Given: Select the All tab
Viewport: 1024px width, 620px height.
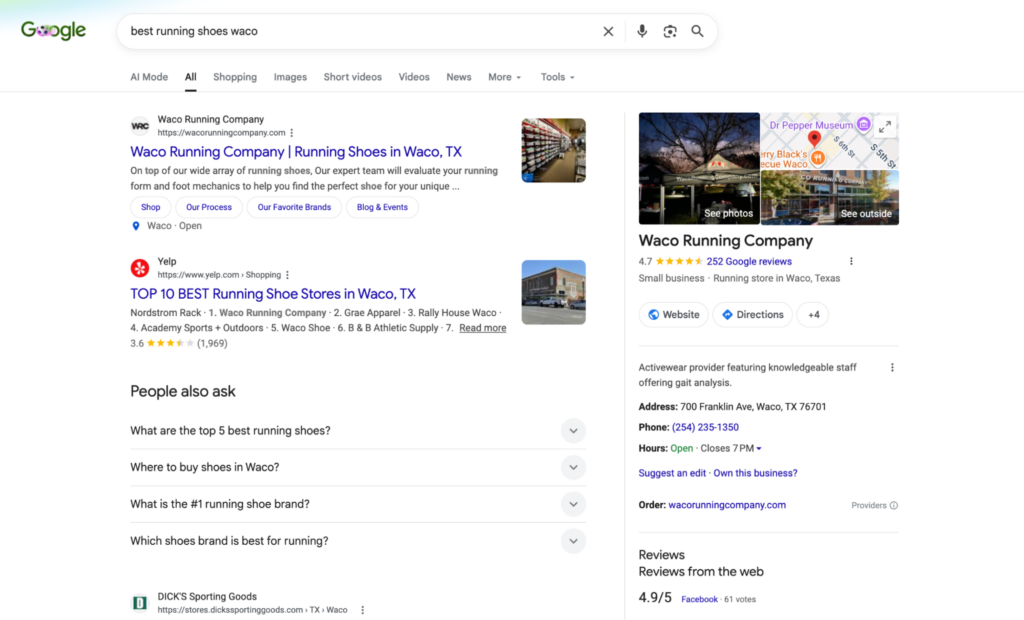Looking at the screenshot, I should click(x=190, y=77).
